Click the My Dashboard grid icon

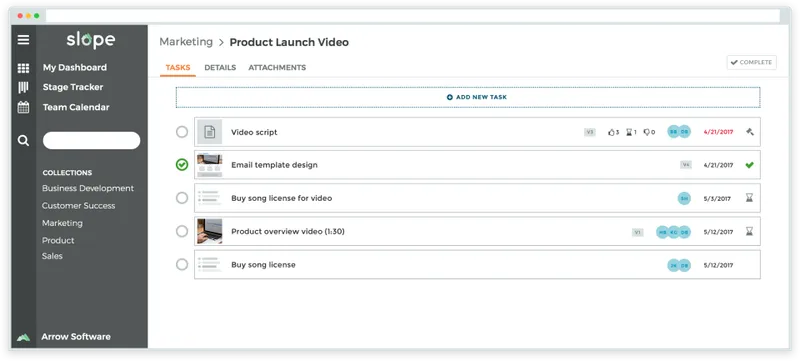coord(23,68)
